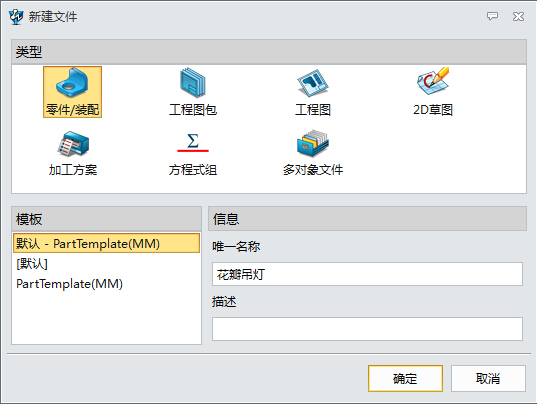Click the empty 描述 description field

(367, 329)
